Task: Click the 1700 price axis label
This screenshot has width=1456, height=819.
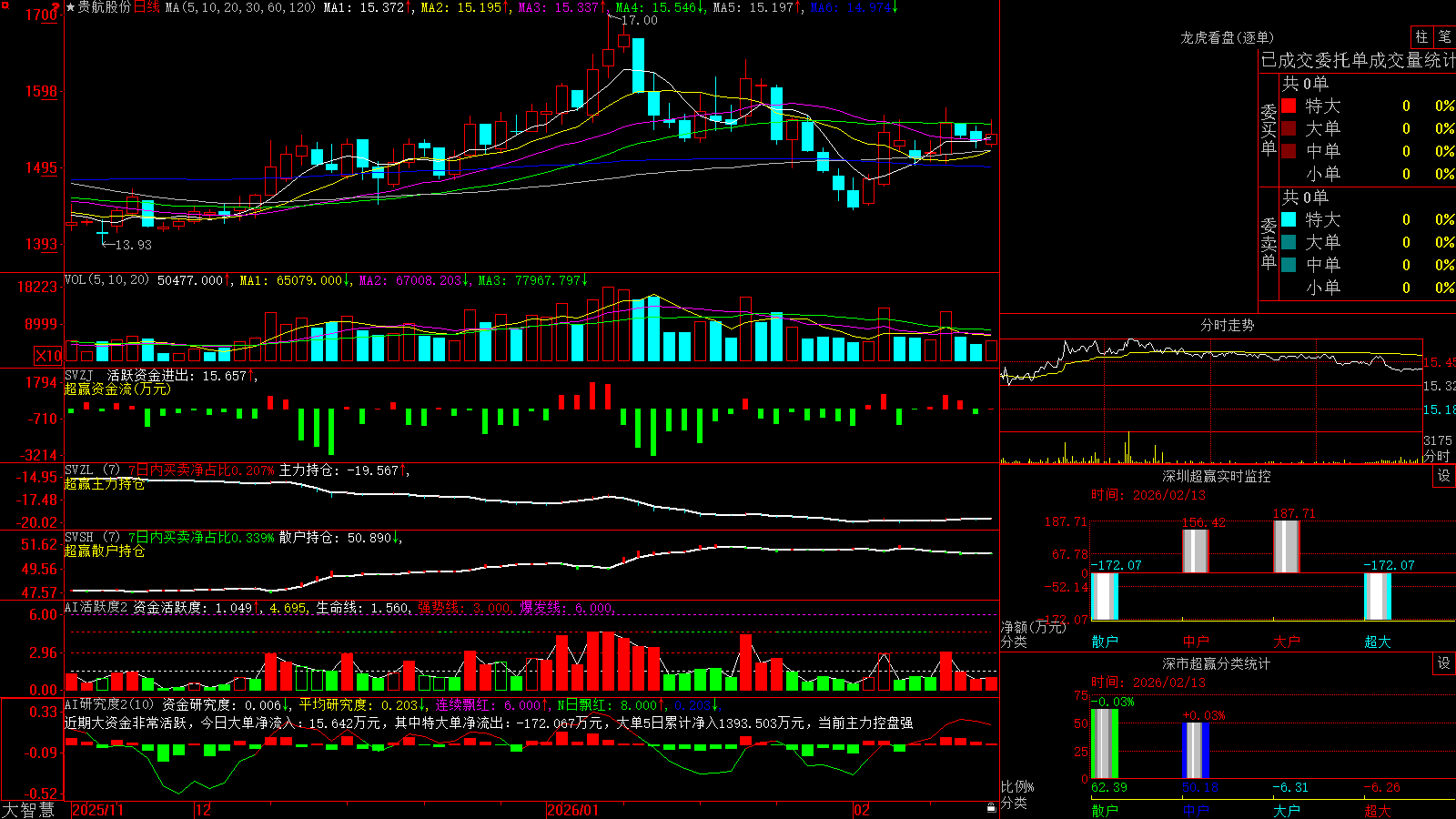Action: click(42, 15)
